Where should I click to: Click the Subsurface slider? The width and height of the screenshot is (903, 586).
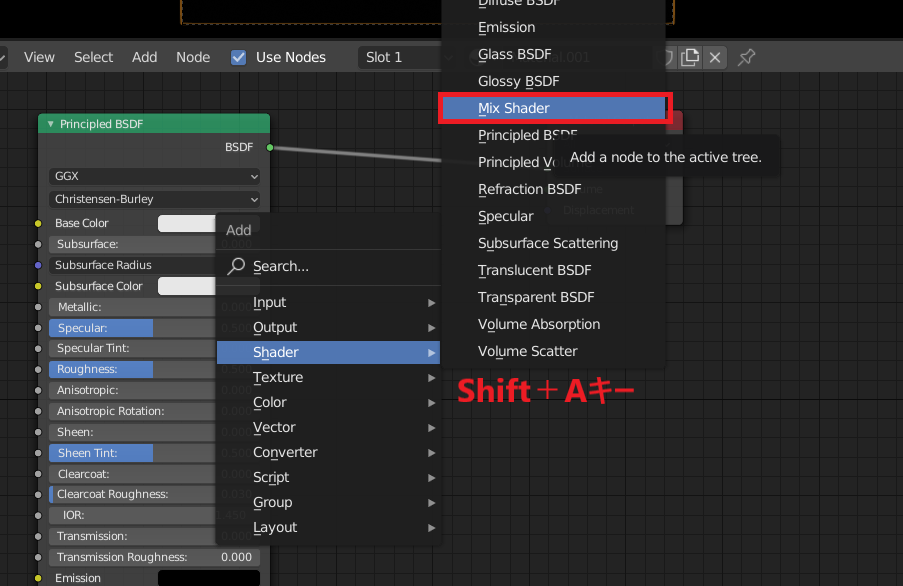point(132,244)
